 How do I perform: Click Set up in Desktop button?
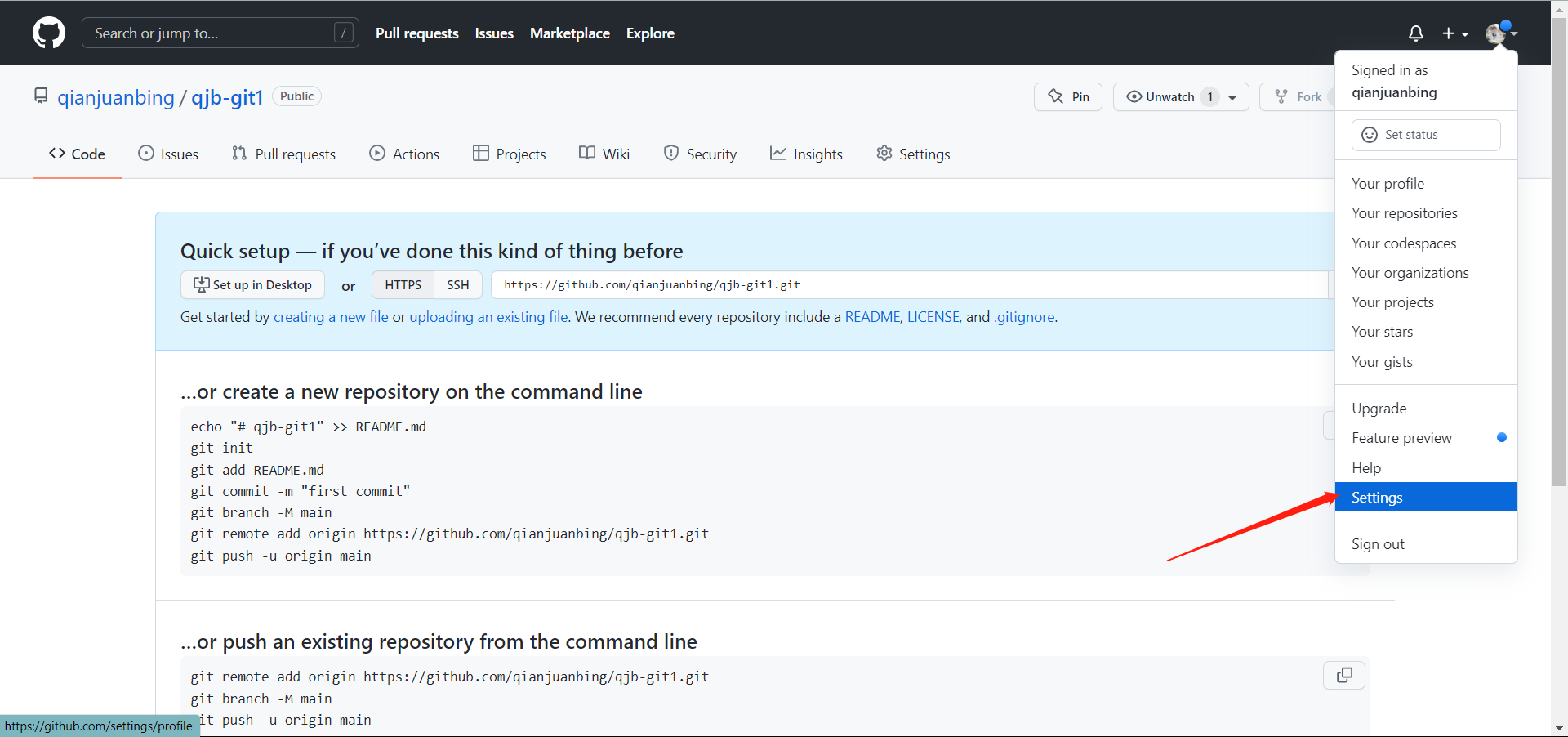click(252, 284)
